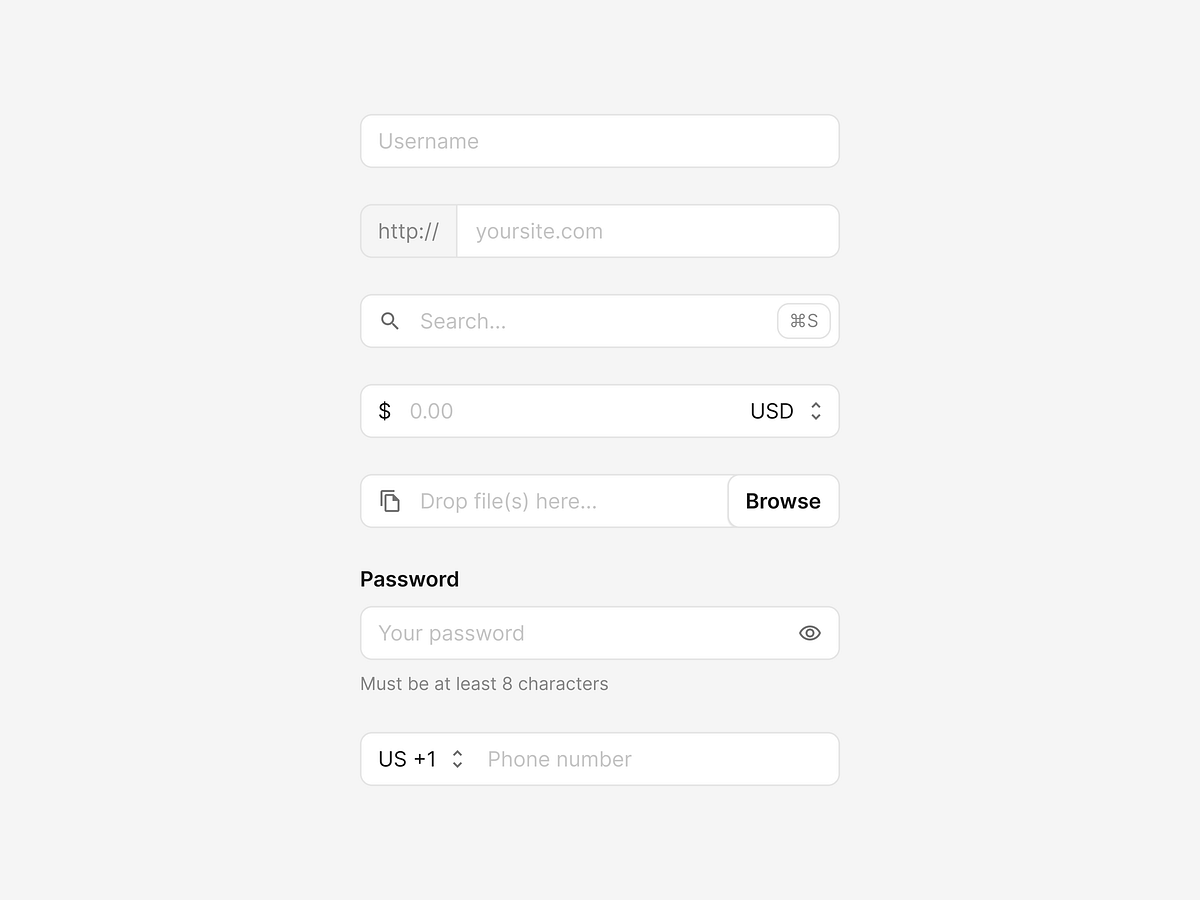Click the Password section label

[x=409, y=578]
